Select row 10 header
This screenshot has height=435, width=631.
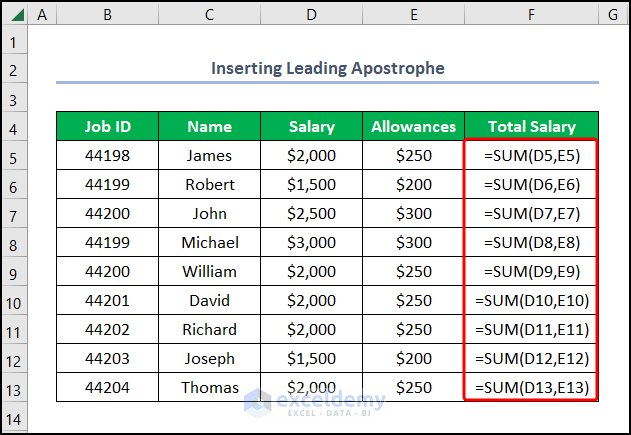[14, 301]
